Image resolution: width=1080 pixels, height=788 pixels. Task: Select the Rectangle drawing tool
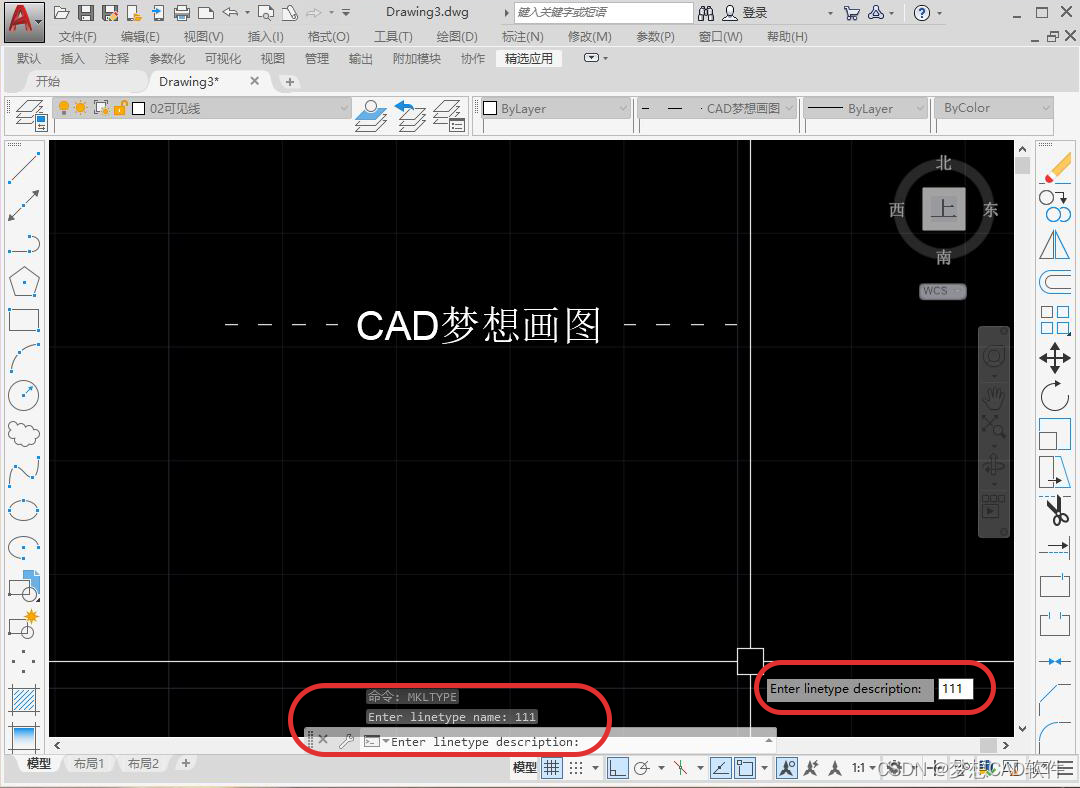point(23,319)
